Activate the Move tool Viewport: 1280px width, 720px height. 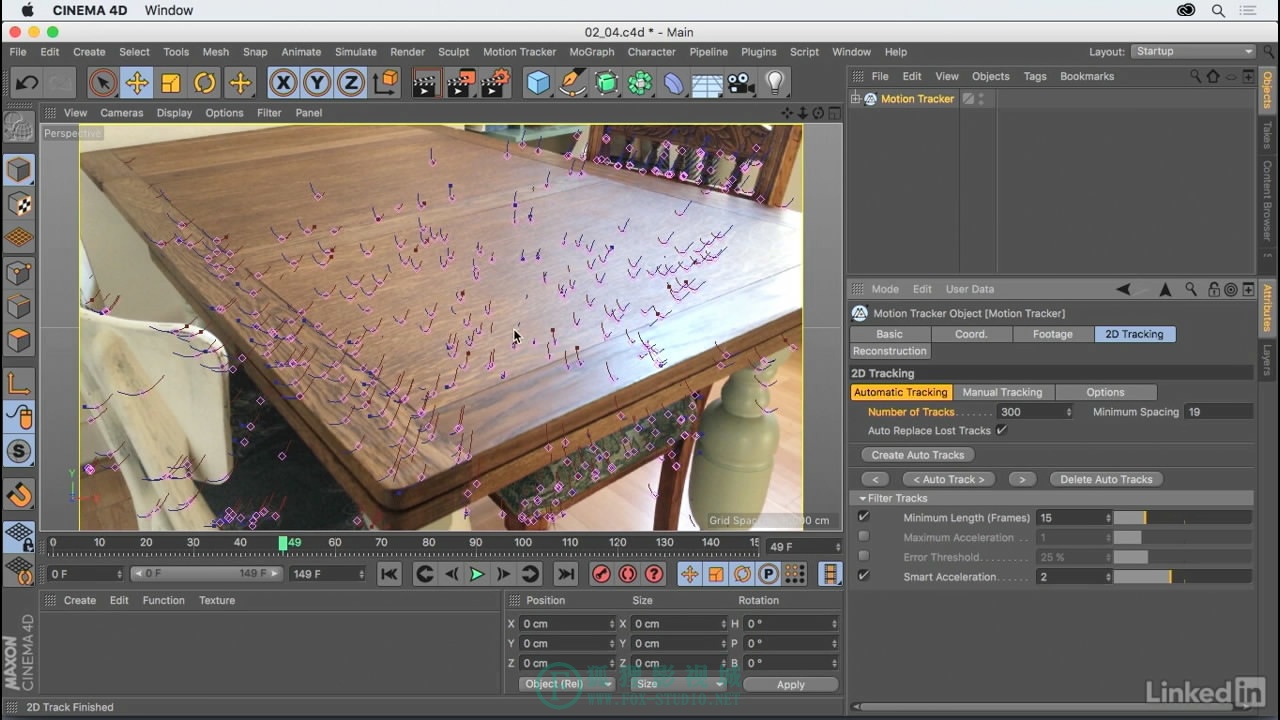point(137,83)
